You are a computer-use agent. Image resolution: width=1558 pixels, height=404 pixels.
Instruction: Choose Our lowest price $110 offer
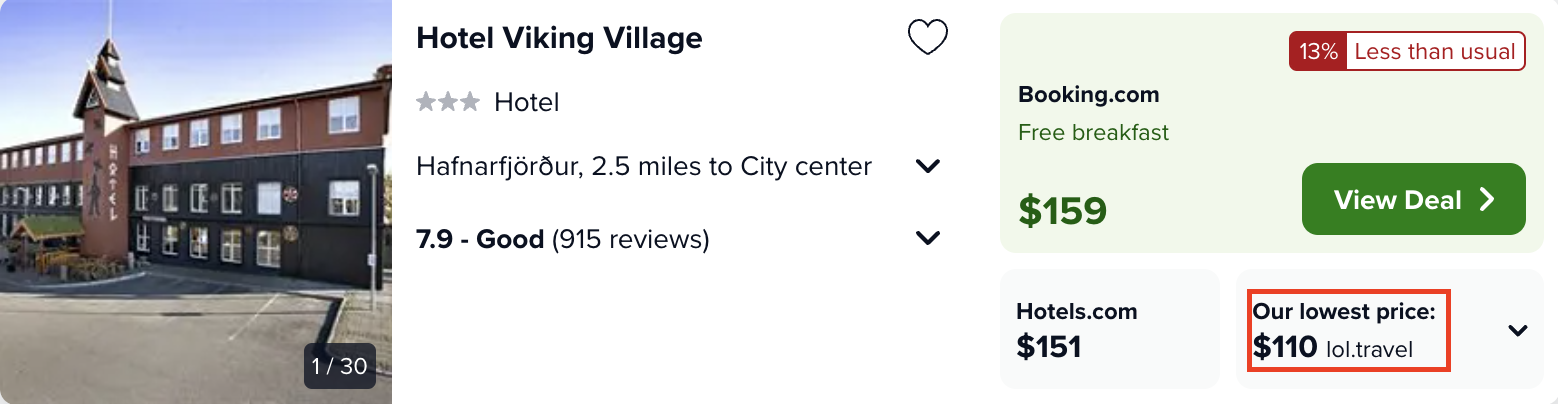[x=1350, y=330]
